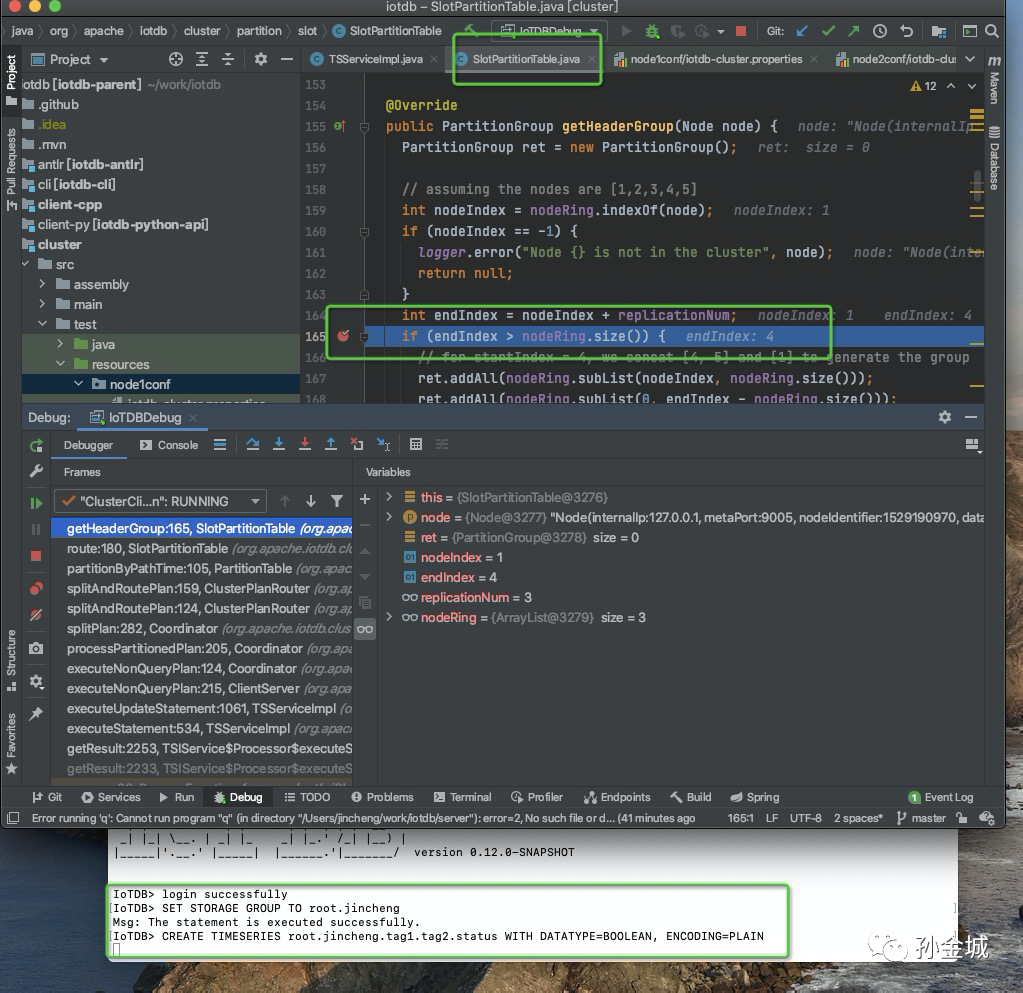Click the editor vertical scrollbar thumb
The image size is (1023, 993).
(977, 186)
